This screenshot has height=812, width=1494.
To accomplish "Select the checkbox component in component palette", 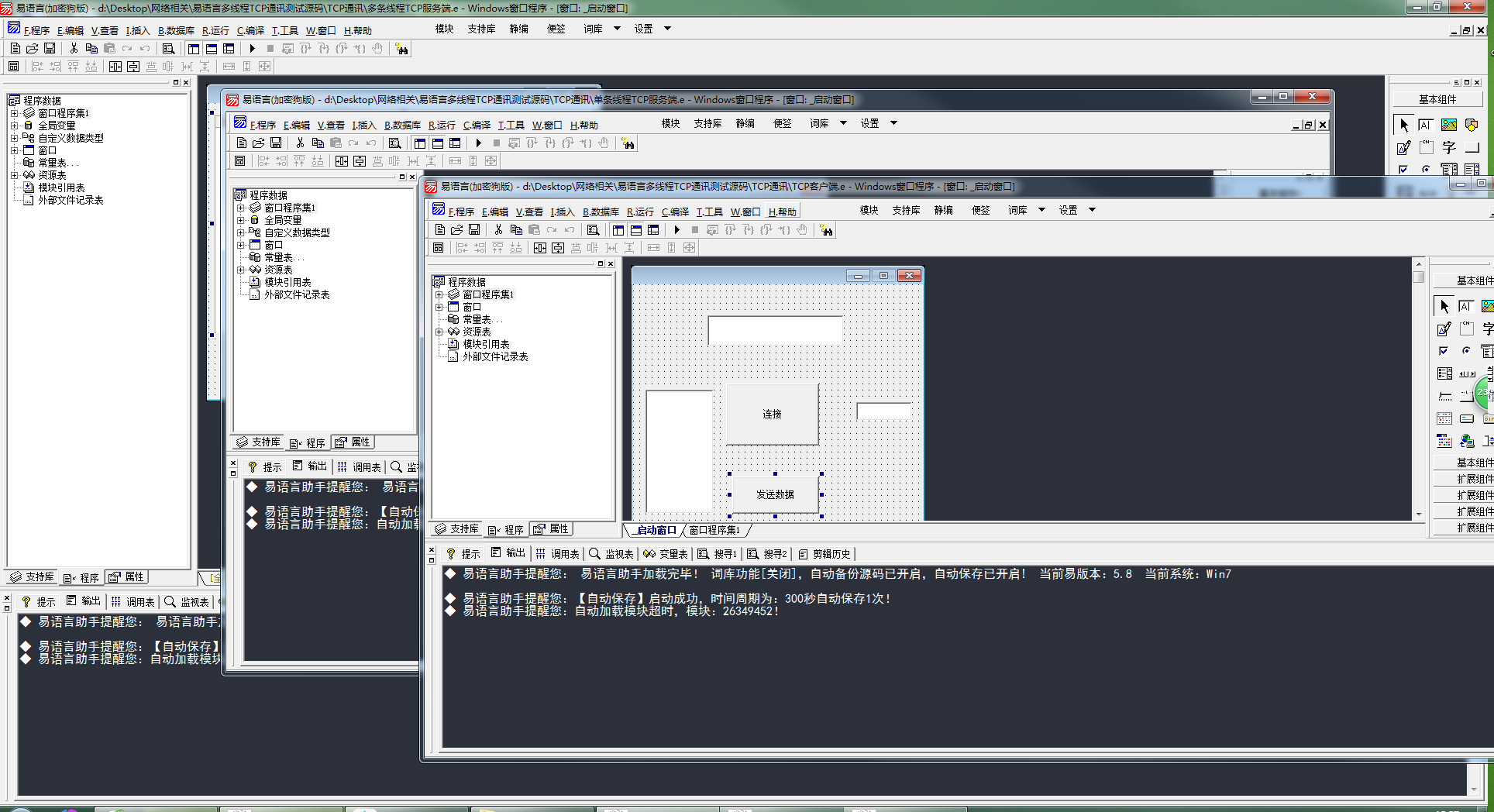I will click(x=1444, y=351).
